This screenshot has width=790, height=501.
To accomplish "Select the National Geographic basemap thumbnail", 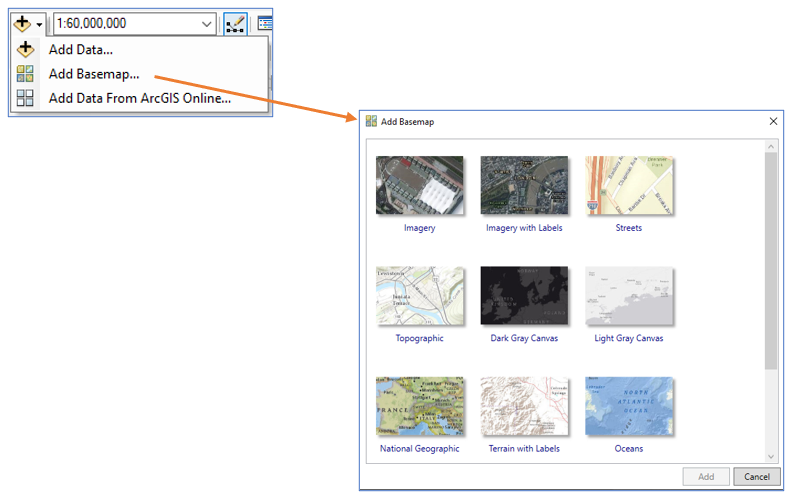I will pyautogui.click(x=420, y=406).
